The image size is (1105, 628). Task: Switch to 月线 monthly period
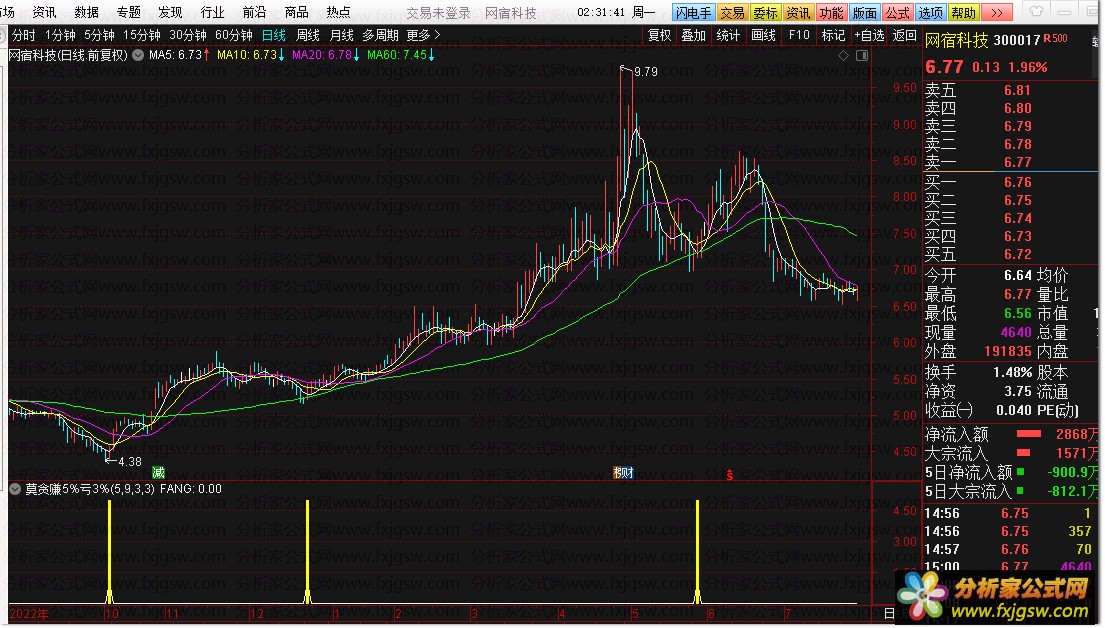(341, 35)
